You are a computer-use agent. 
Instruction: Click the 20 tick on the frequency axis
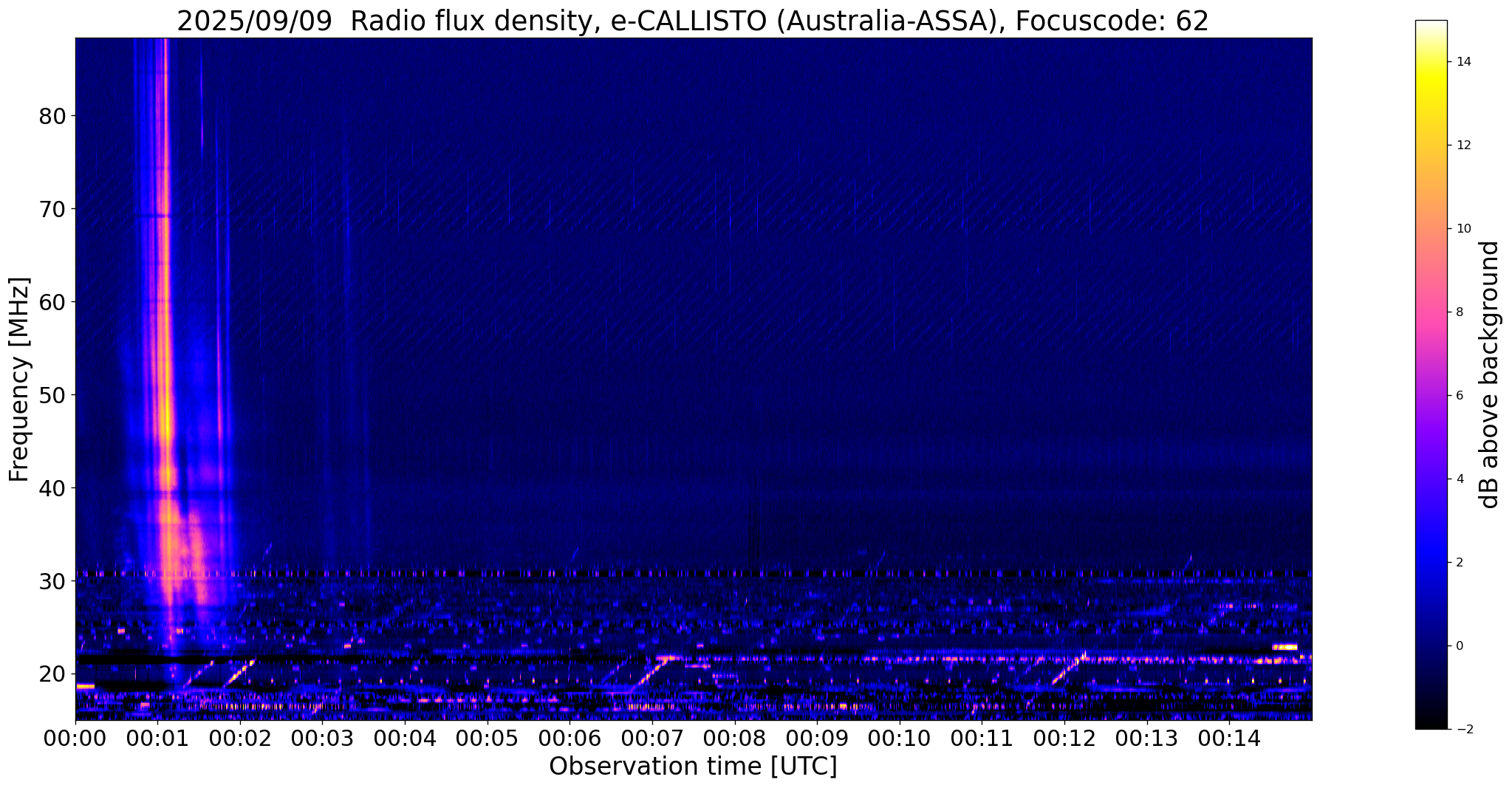pyautogui.click(x=51, y=674)
